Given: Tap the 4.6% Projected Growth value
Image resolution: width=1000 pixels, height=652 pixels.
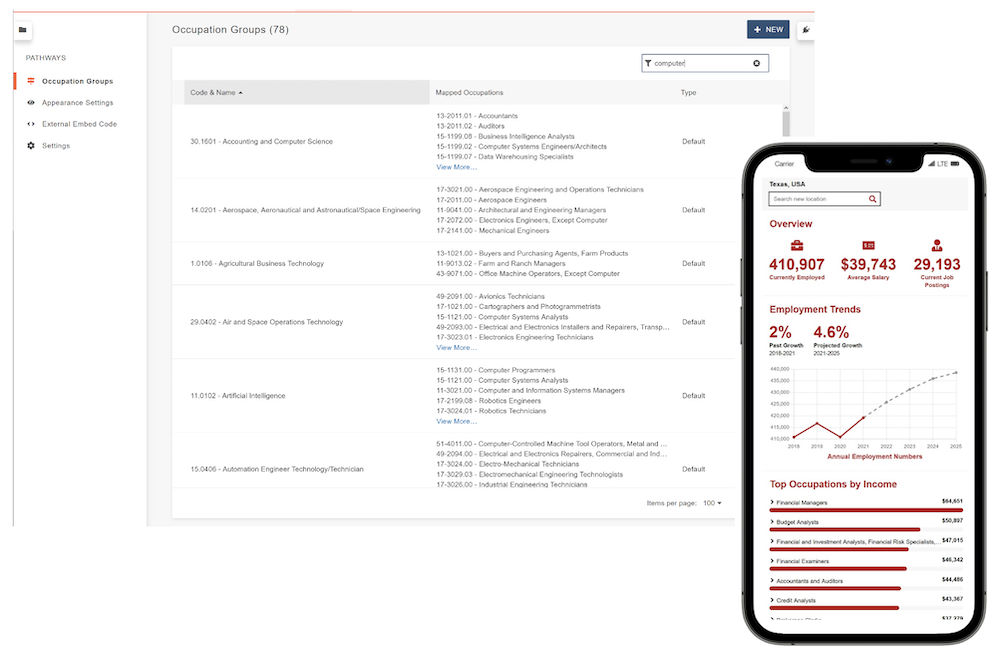Looking at the screenshot, I should click(831, 332).
